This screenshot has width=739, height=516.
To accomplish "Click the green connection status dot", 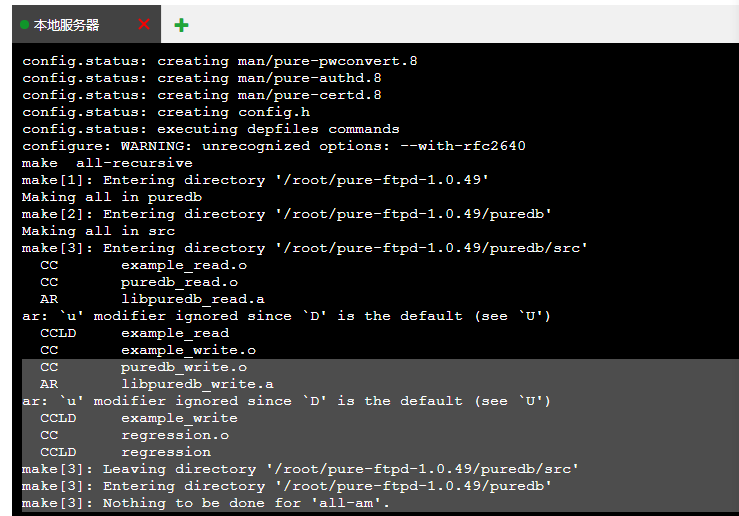I will coord(25,25).
